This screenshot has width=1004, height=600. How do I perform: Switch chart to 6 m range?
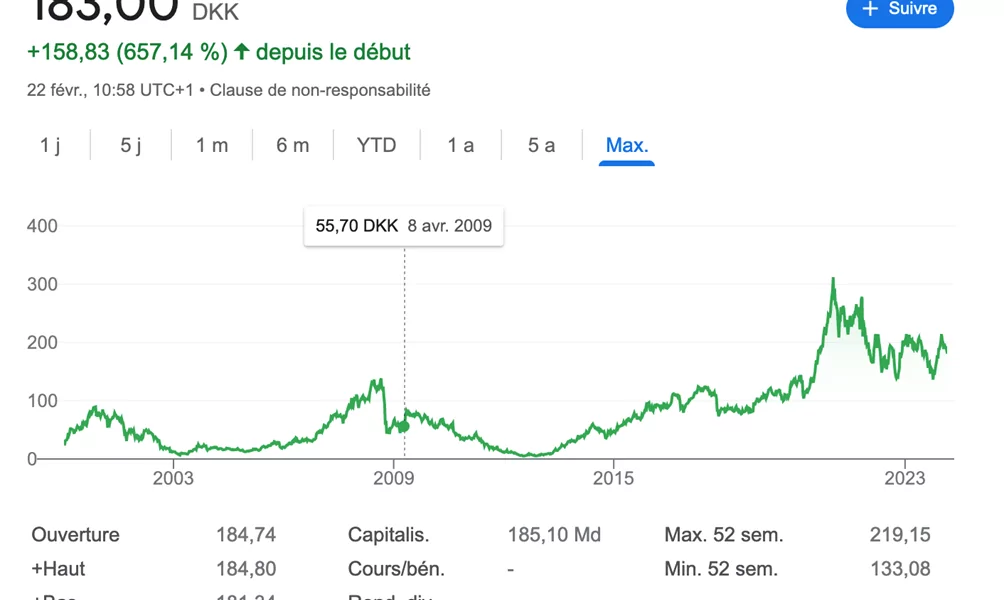293,145
